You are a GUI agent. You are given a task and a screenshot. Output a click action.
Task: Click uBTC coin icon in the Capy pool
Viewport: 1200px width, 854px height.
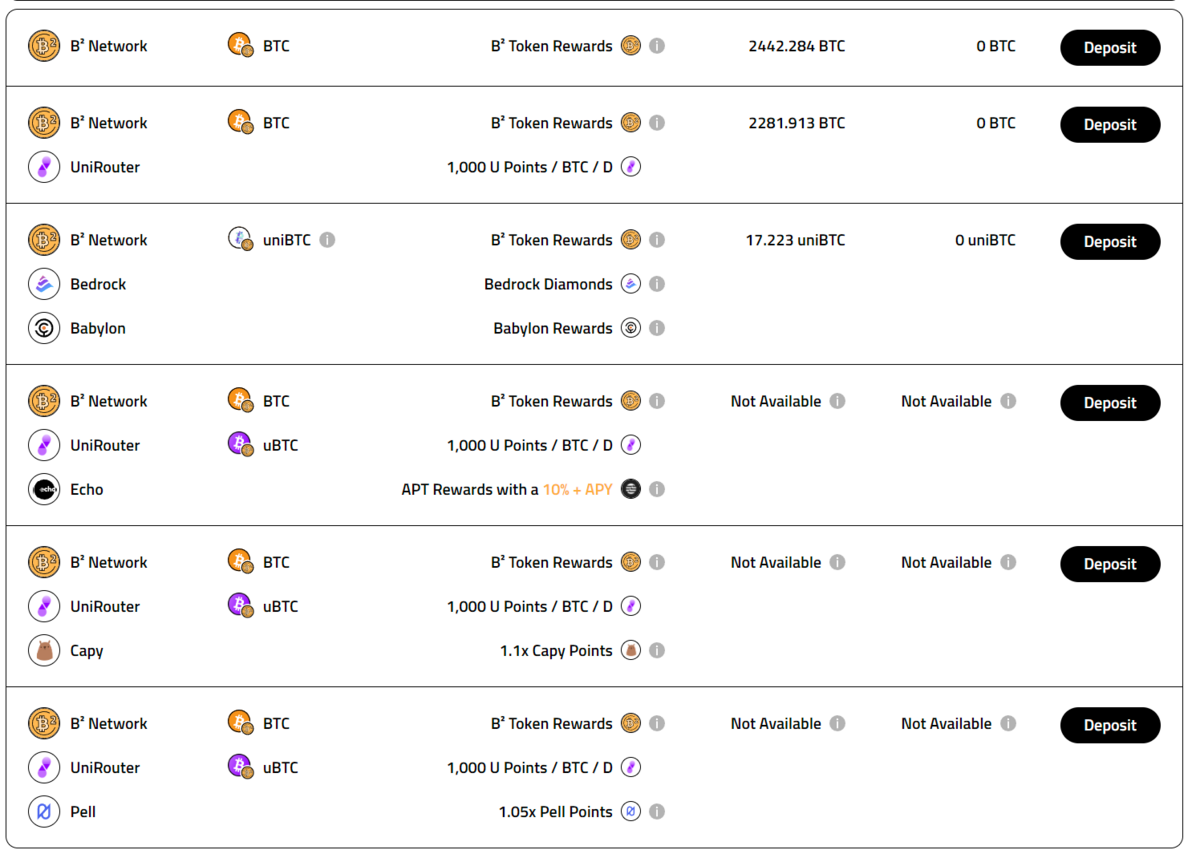click(241, 606)
